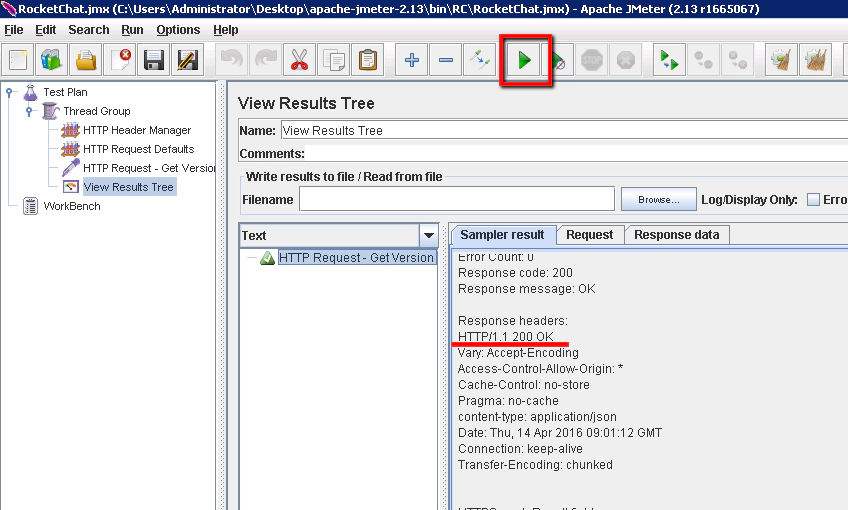Open the Run menu
Image resolution: width=848 pixels, height=510 pixels.
[x=132, y=30]
